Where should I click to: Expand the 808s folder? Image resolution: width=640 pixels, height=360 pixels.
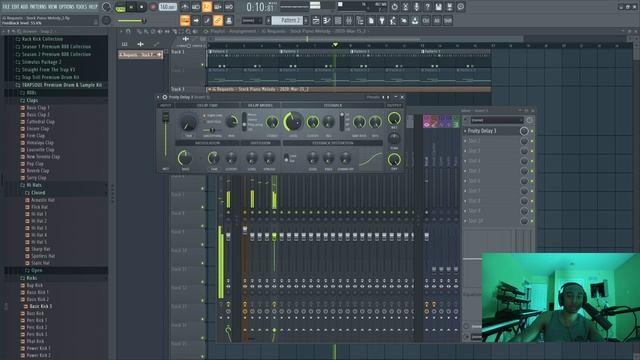click(x=31, y=93)
